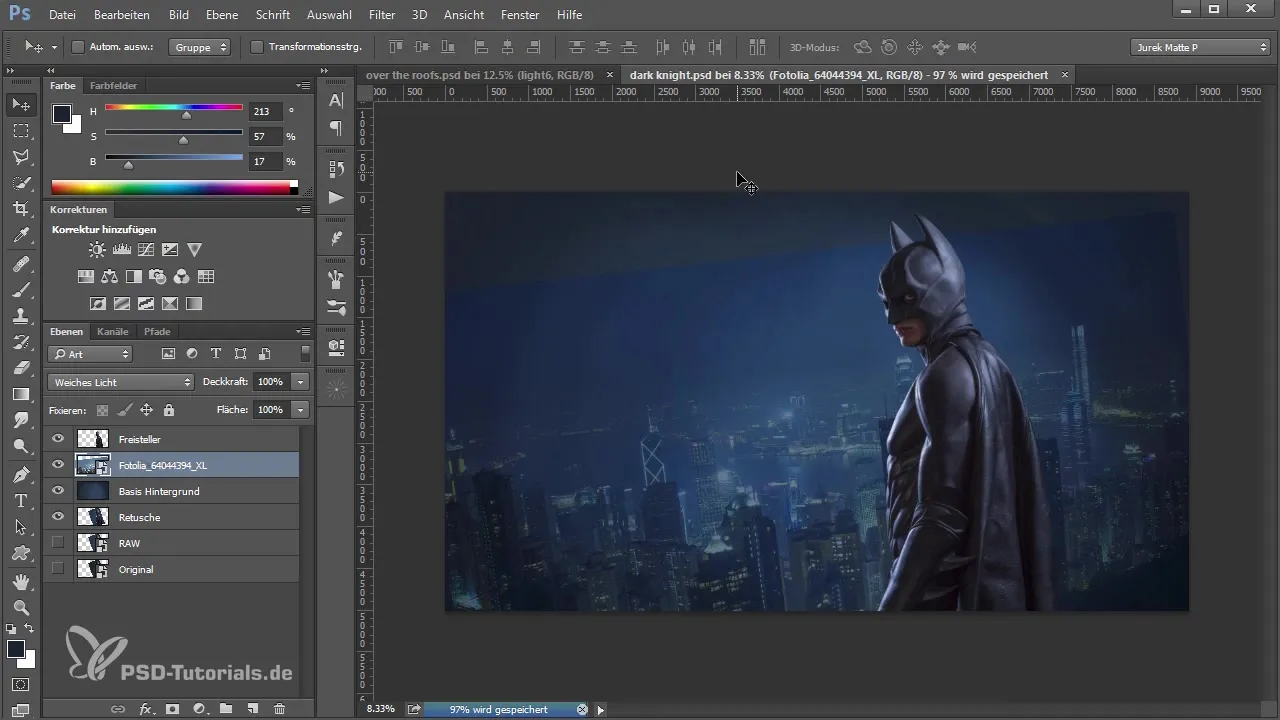Add Brightness/Contrast adjustment
Viewport: 1280px width, 720px height.
tap(96, 250)
